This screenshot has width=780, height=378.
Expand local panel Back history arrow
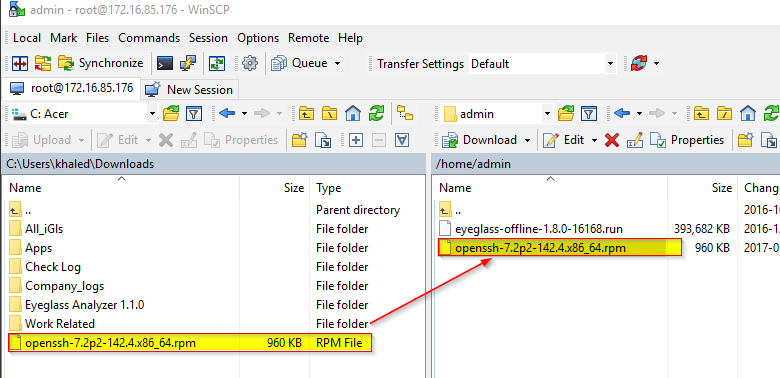click(x=244, y=114)
